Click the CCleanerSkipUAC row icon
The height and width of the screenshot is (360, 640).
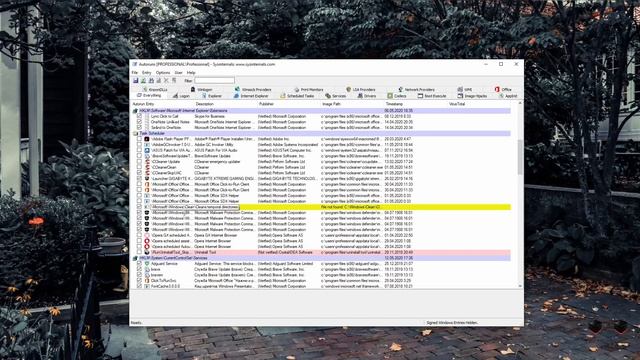pyautogui.click(x=147, y=173)
